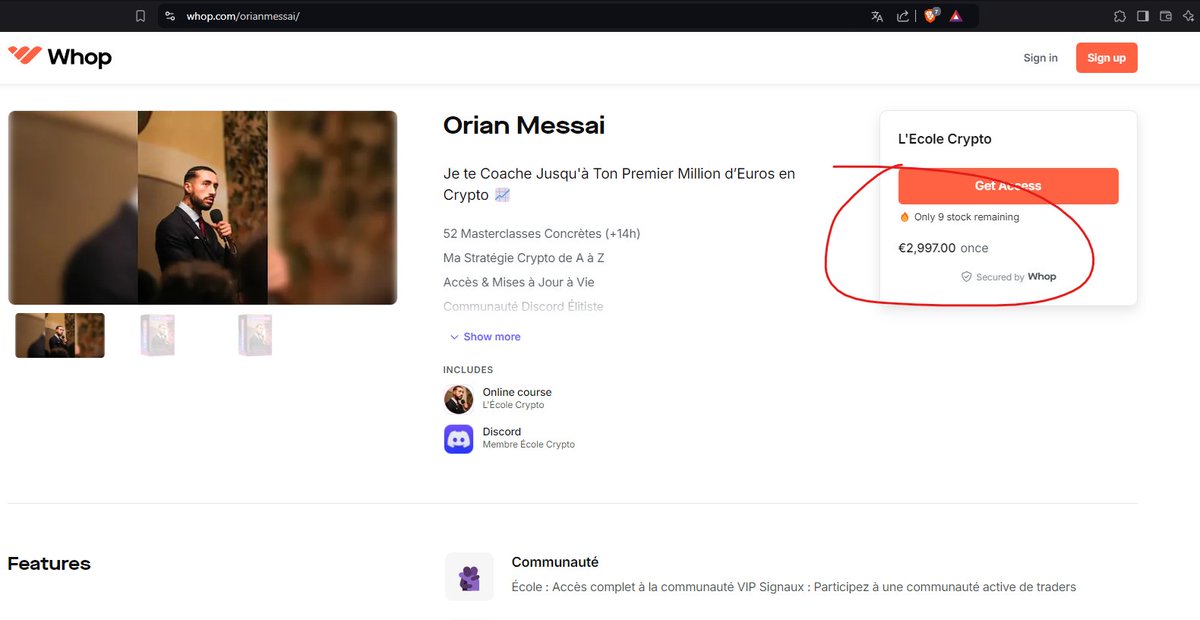The width and height of the screenshot is (1200, 620).
Task: Click the Communauté feature heading
Action: (555, 562)
